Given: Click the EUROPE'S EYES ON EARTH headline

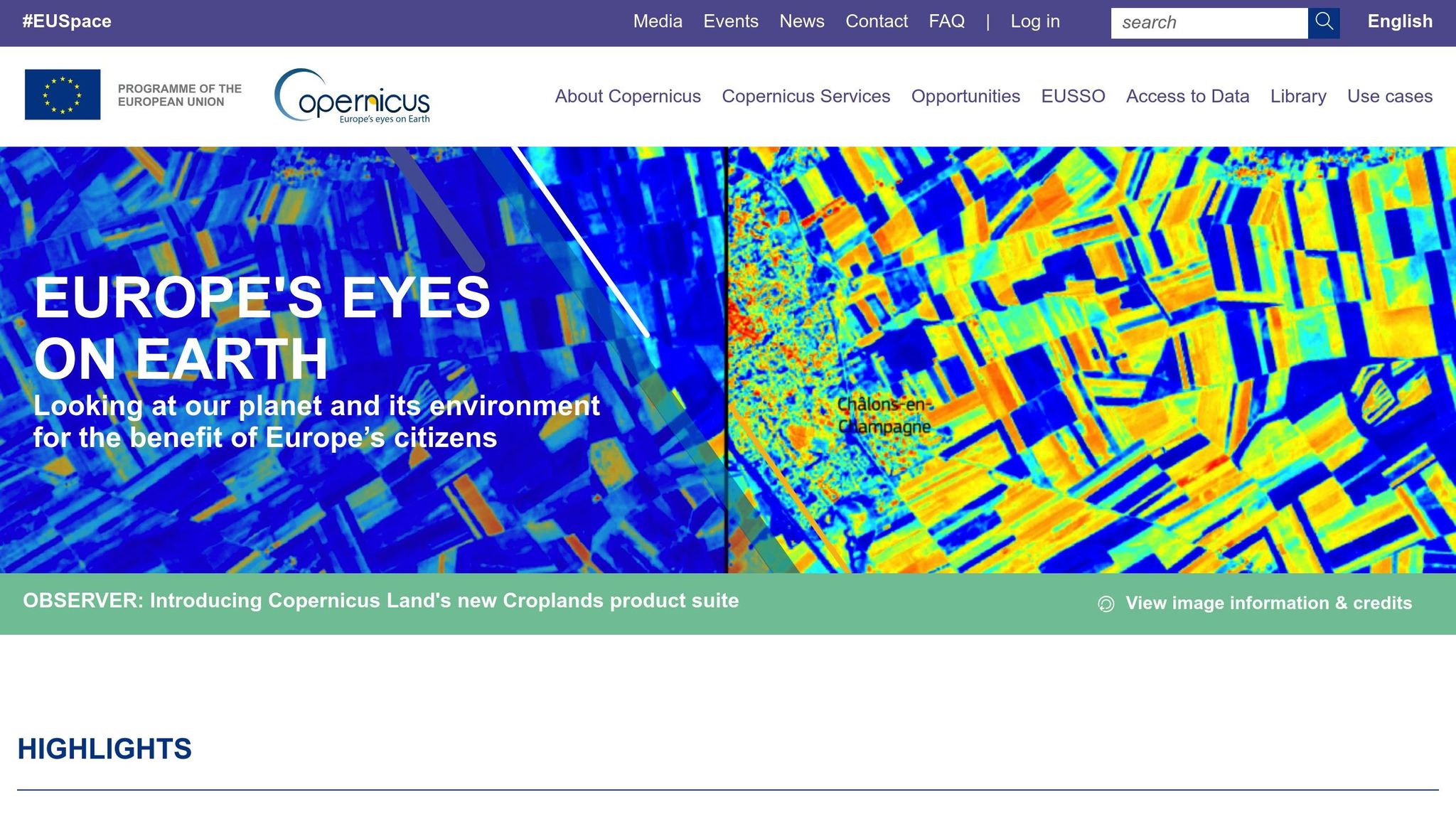Looking at the screenshot, I should tap(262, 328).
